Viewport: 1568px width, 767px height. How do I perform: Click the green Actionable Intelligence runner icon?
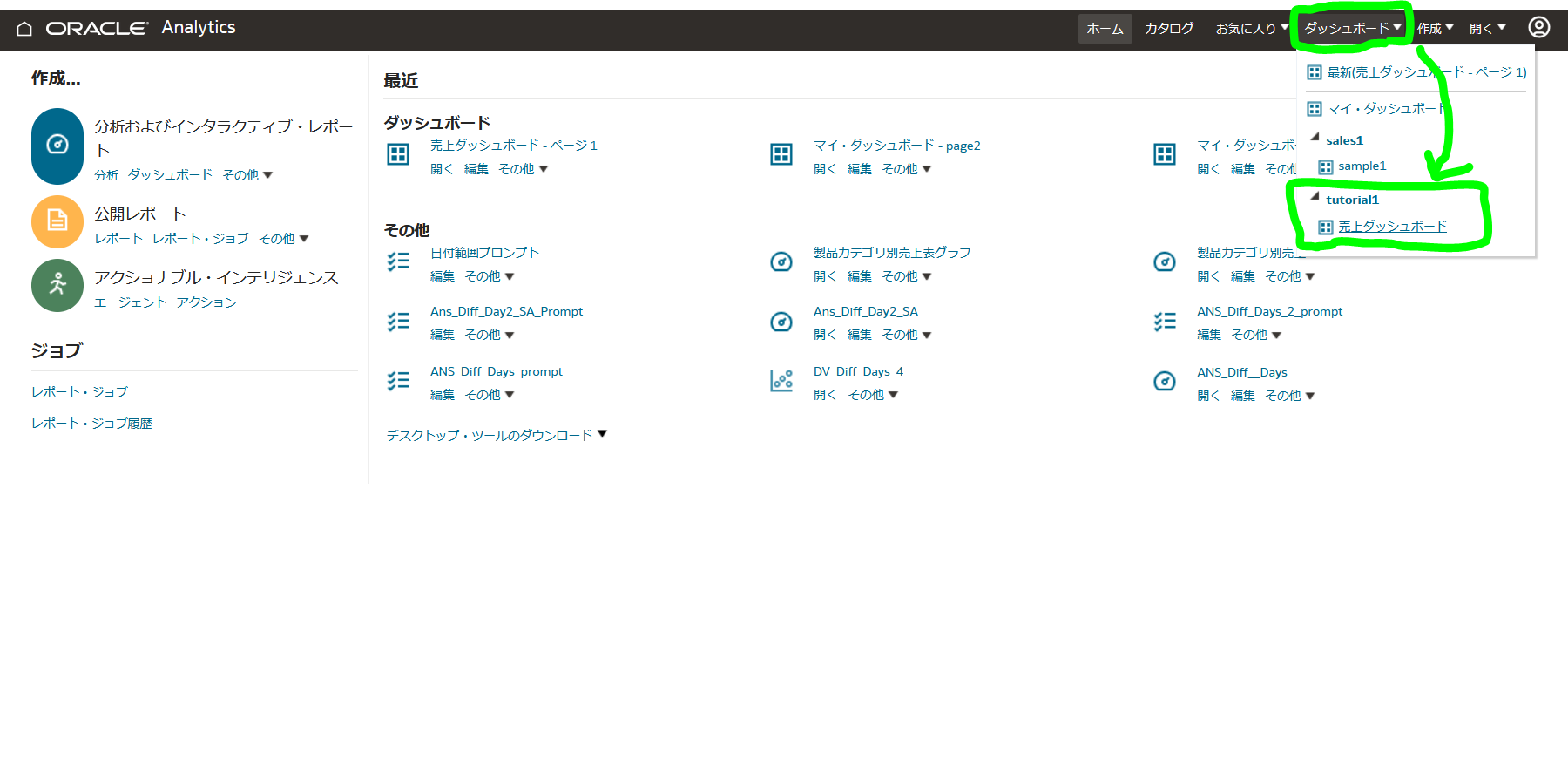click(57, 285)
